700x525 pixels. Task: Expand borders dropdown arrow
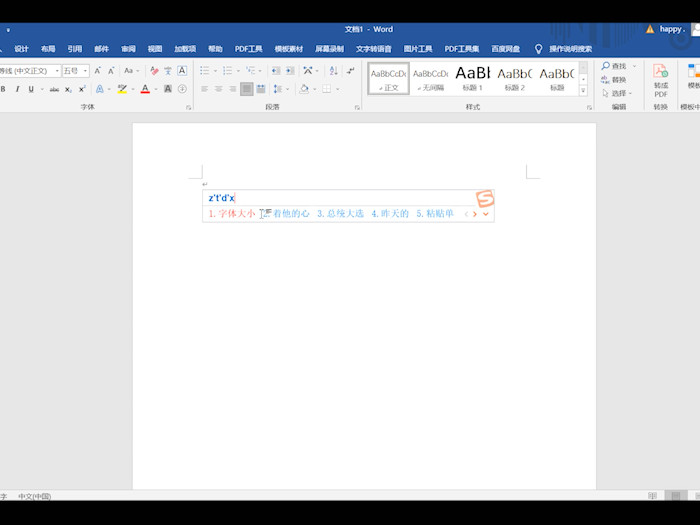tap(338, 89)
